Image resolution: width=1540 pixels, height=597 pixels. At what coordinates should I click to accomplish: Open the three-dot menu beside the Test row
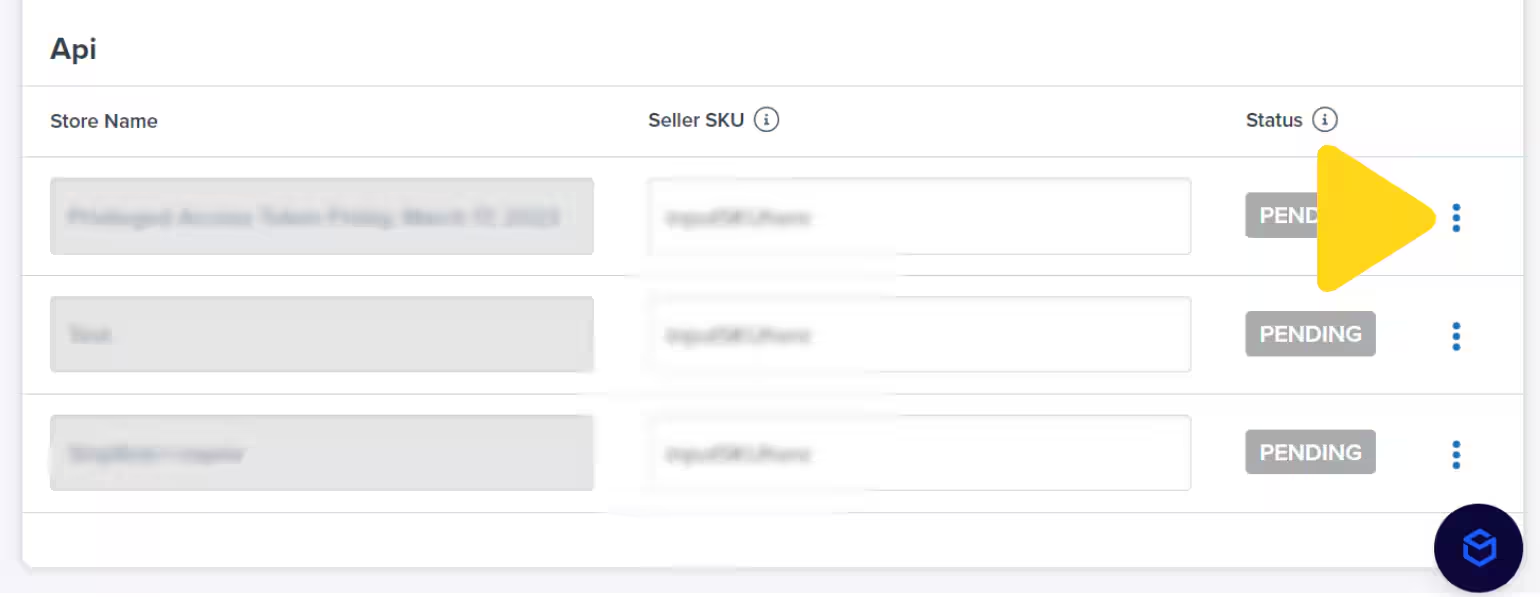tap(1456, 336)
